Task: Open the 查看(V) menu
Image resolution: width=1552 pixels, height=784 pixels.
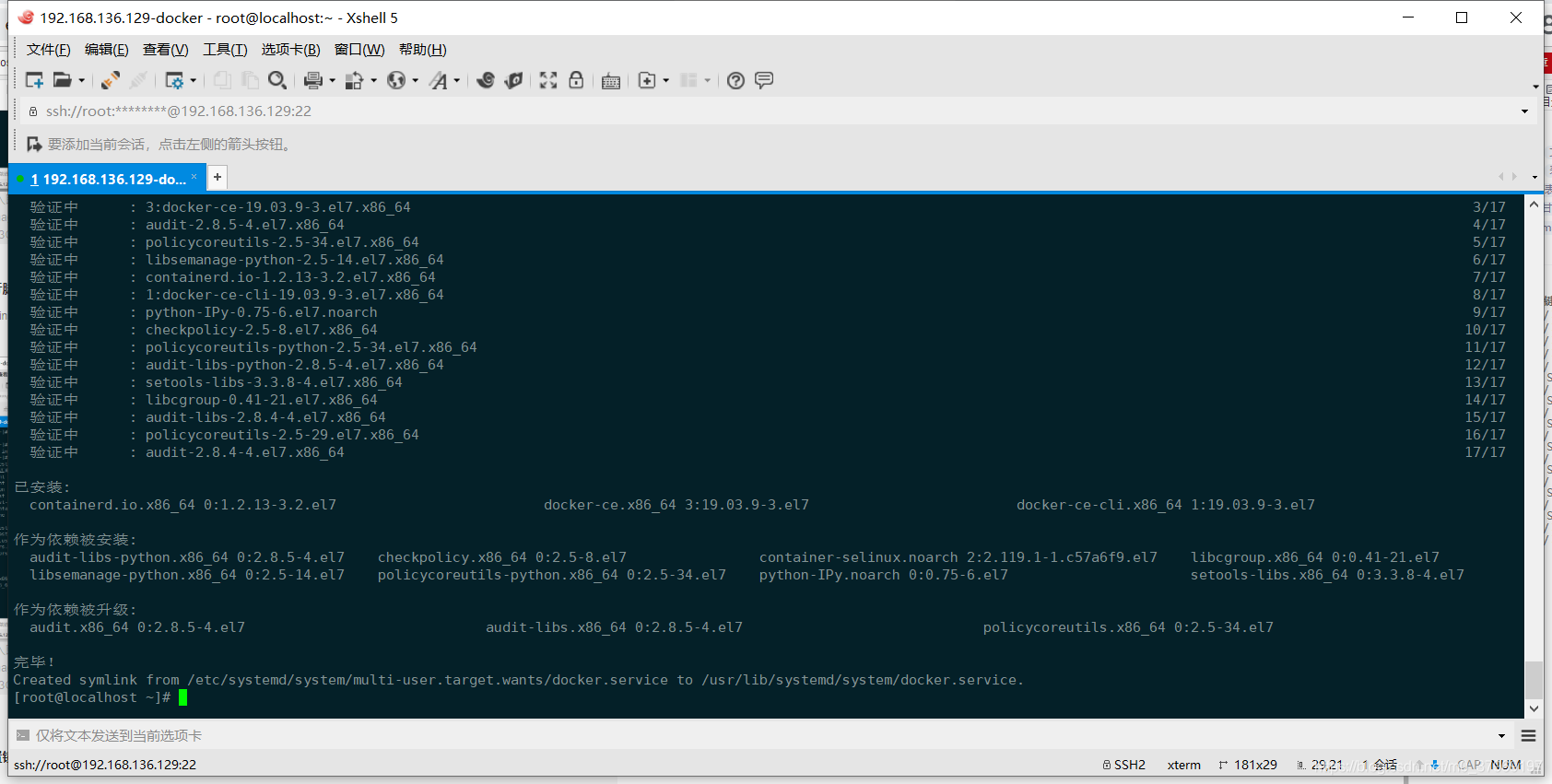Action: click(x=165, y=50)
